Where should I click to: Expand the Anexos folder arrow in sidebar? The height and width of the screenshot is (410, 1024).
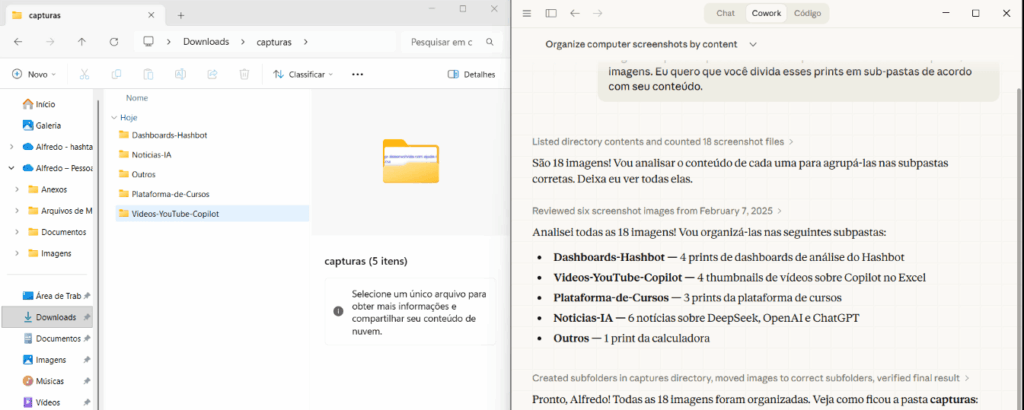tap(17, 189)
